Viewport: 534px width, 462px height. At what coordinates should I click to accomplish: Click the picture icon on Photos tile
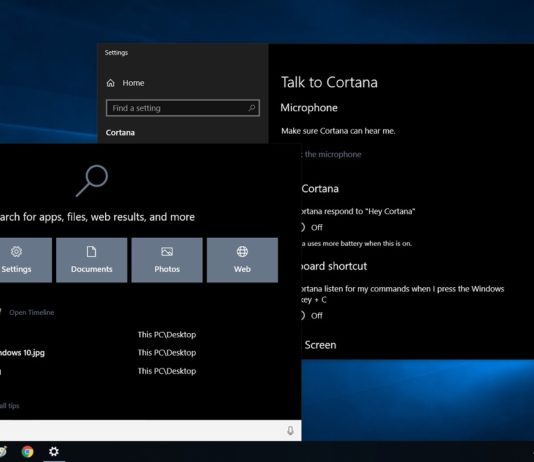(167, 252)
